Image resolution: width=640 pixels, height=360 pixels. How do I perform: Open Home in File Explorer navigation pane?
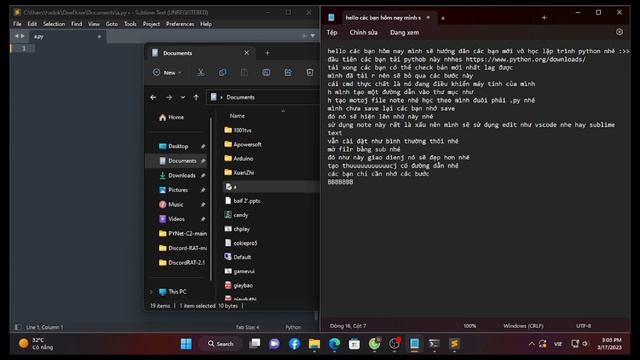[171, 117]
